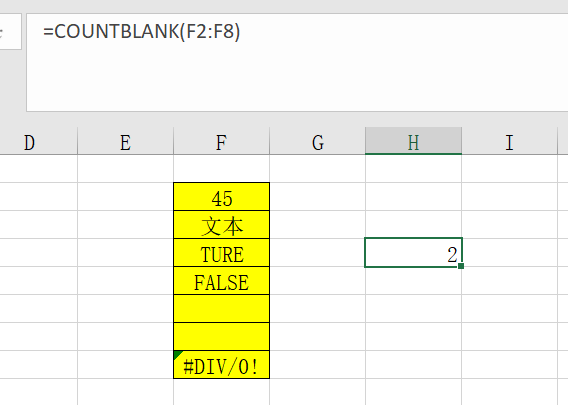Click the empty cell in column G beside 45

[317, 197]
